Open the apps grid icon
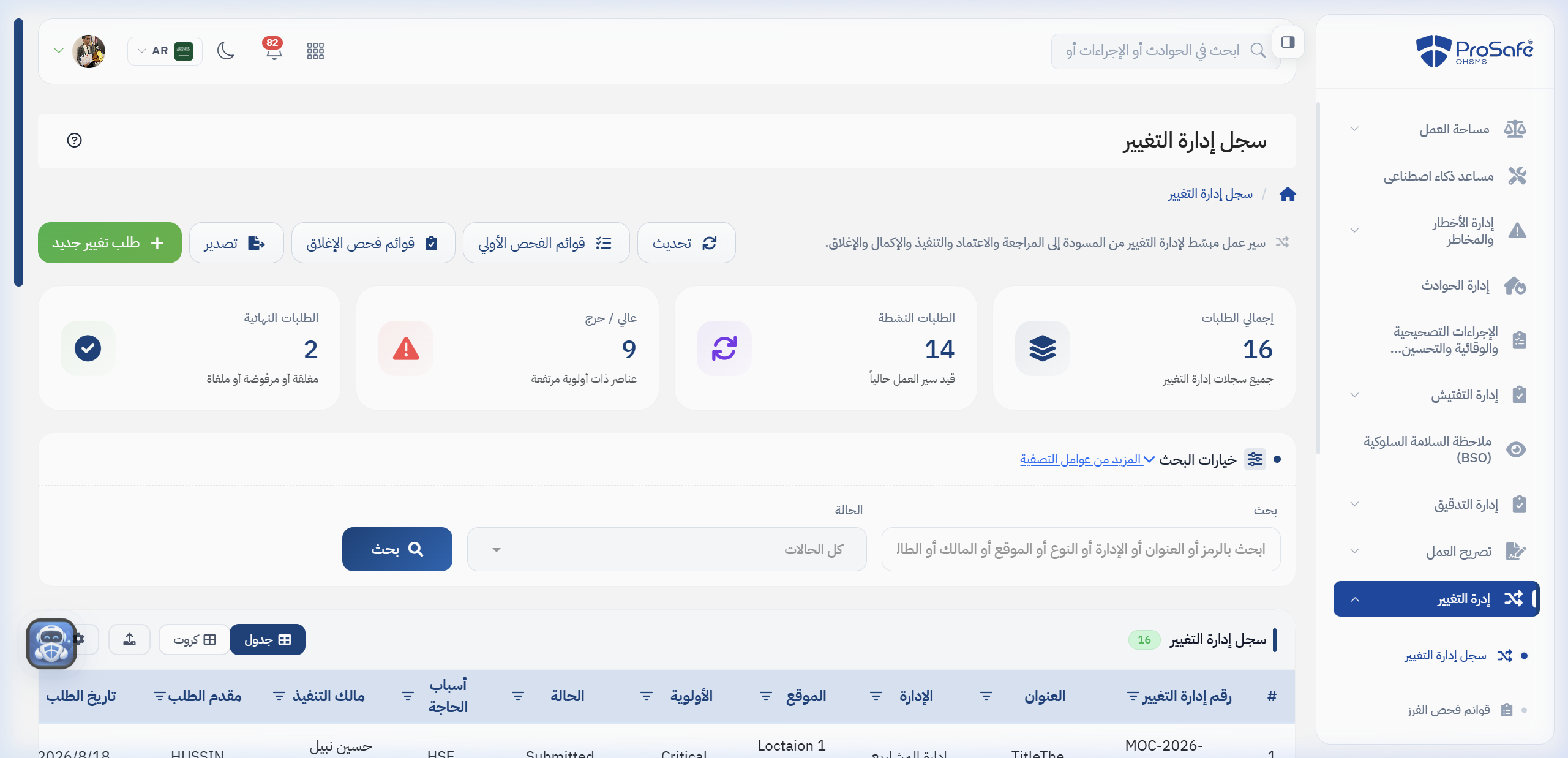 click(x=315, y=51)
